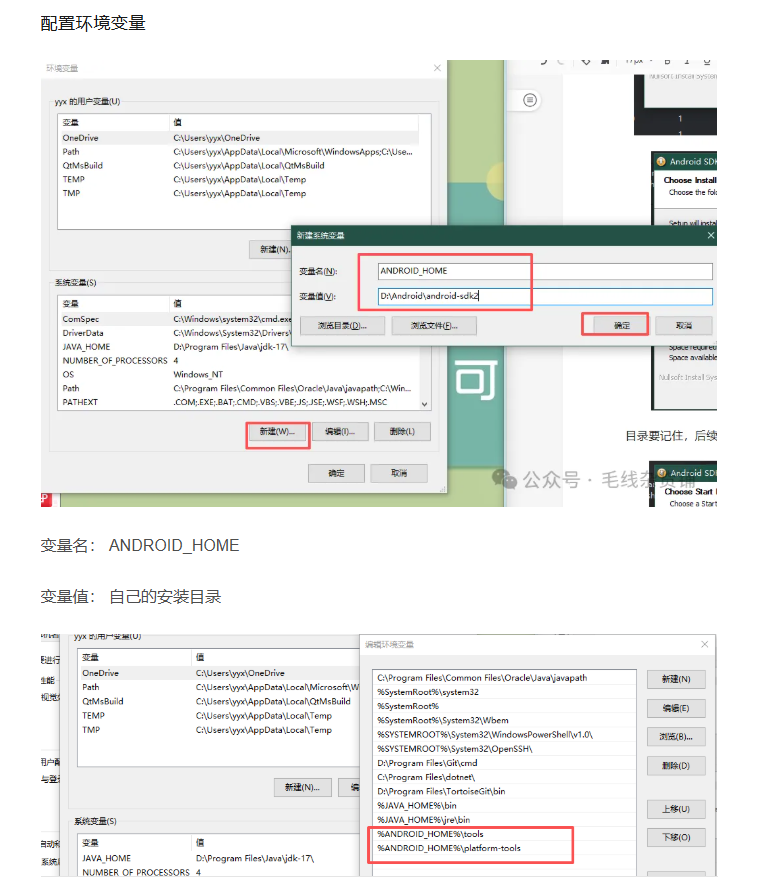This screenshot has width=758, height=880.
Task: Select the %SYSTEMROOT%\System32\OpenSSH\ entry
Action: coord(504,749)
